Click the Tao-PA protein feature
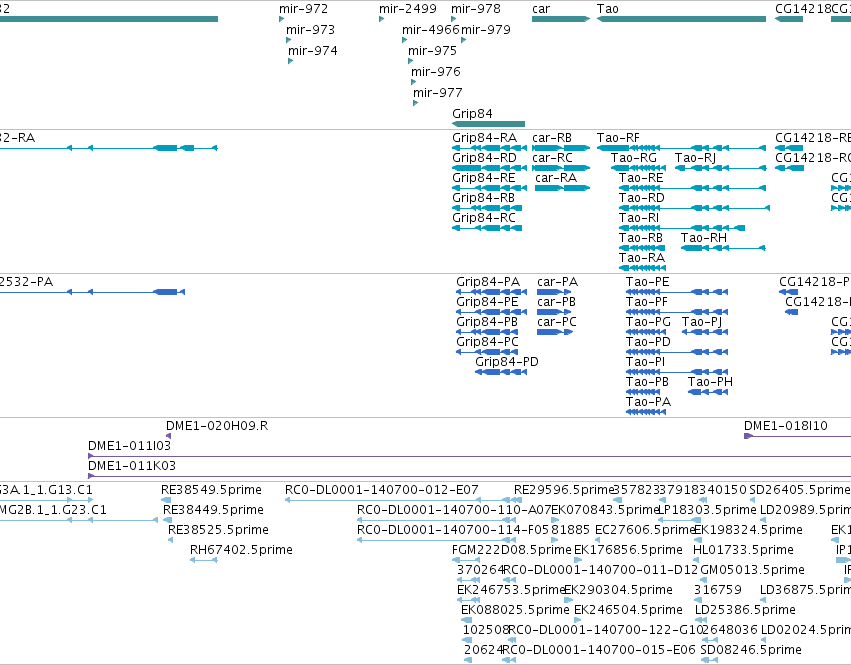 pos(646,412)
